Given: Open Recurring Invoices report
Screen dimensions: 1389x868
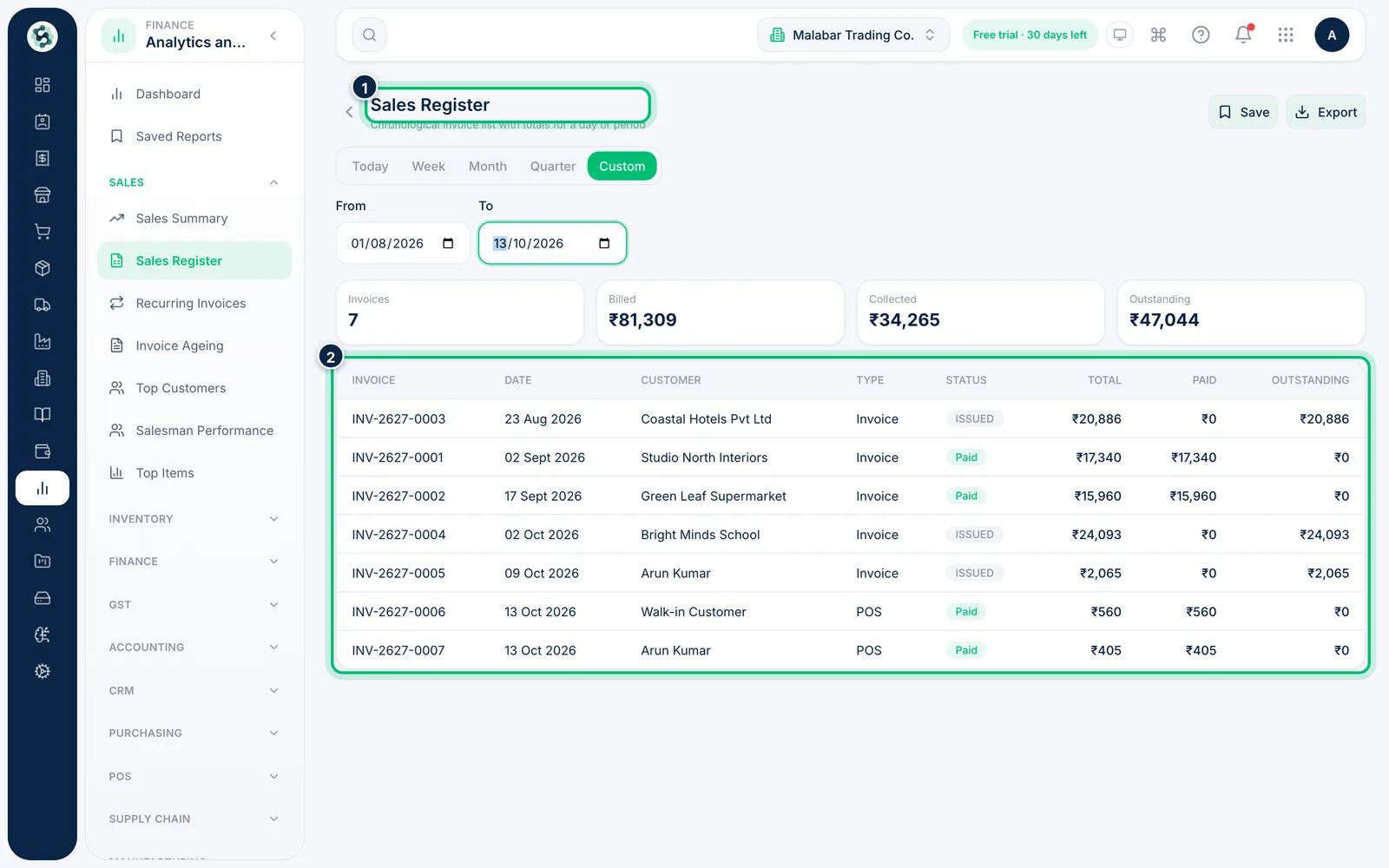Looking at the screenshot, I should 194,303.
